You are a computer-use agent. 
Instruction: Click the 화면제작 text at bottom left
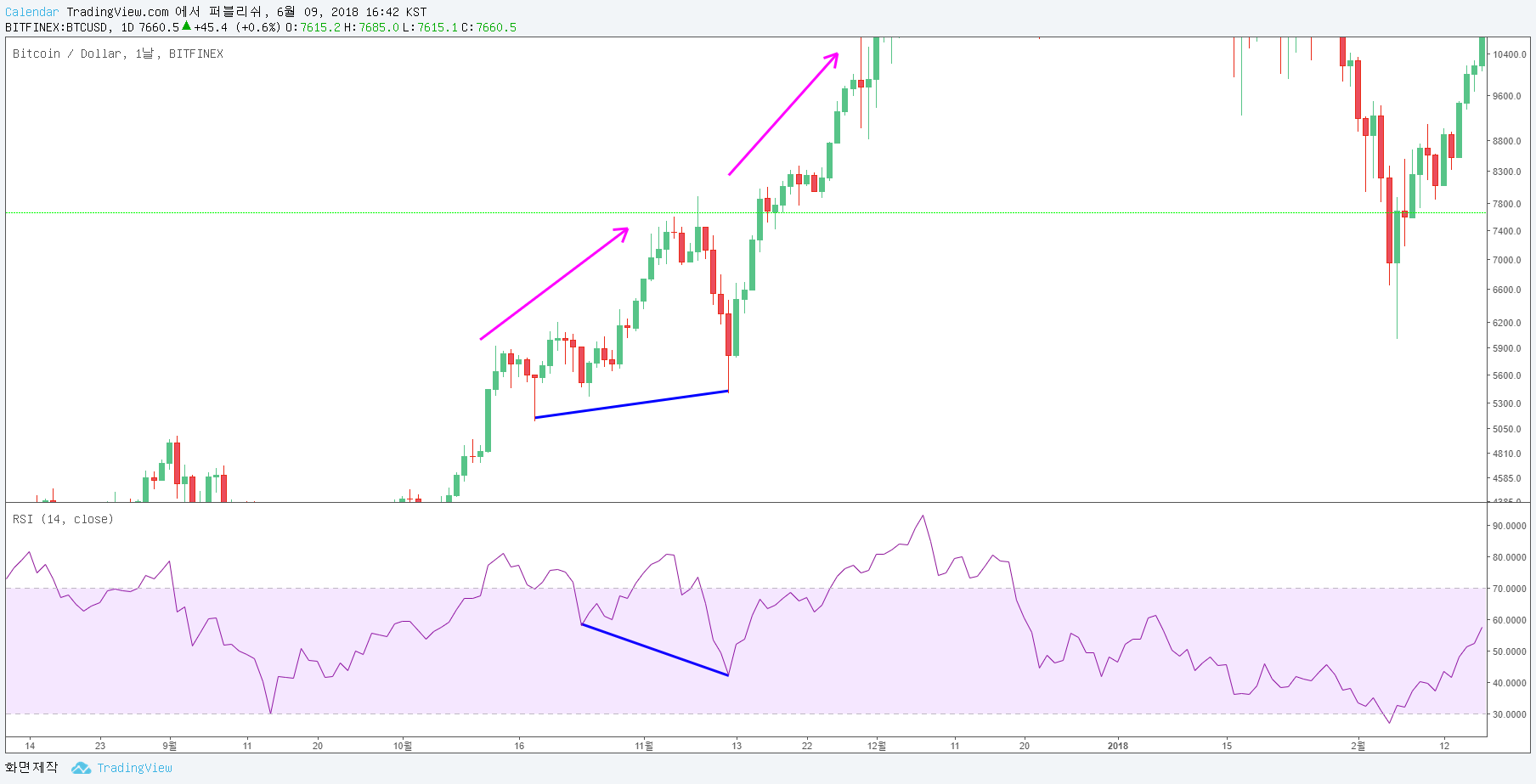[x=31, y=767]
